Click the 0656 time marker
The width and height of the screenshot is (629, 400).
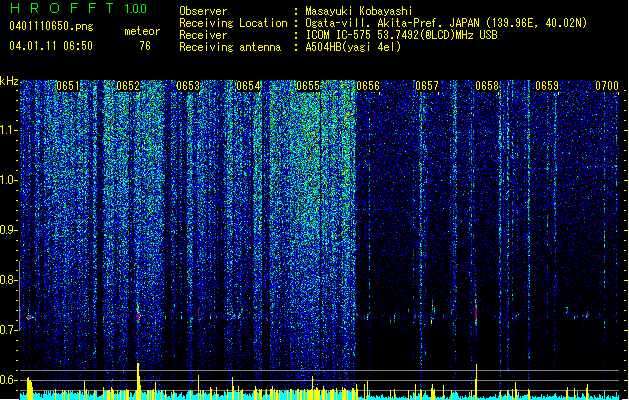pos(368,86)
